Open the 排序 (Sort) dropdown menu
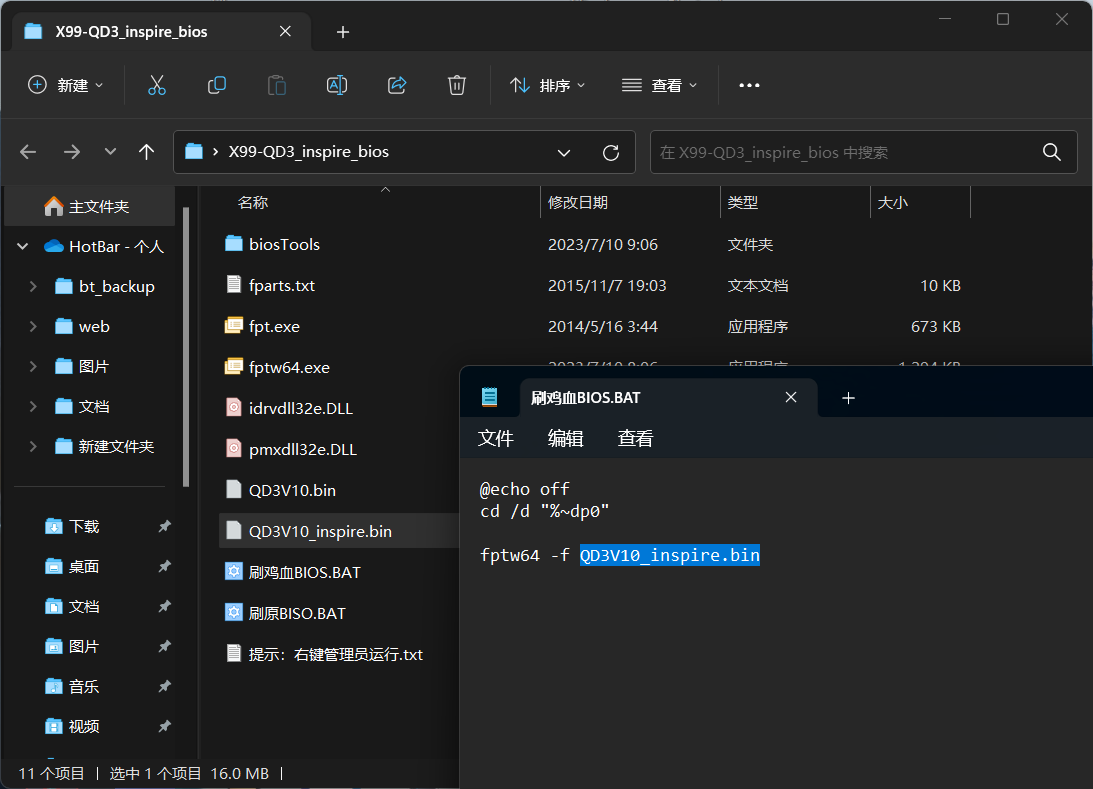Image resolution: width=1093 pixels, height=789 pixels. tap(548, 85)
